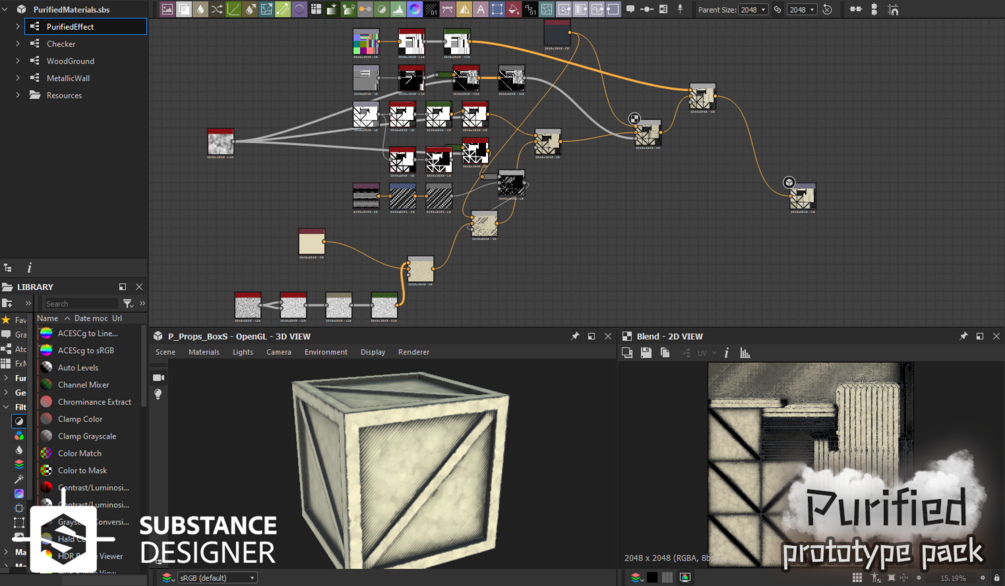Viewport: 1005px width, 586px height.
Task: Select the Adjustments filter subcategory icon
Action: point(19,421)
